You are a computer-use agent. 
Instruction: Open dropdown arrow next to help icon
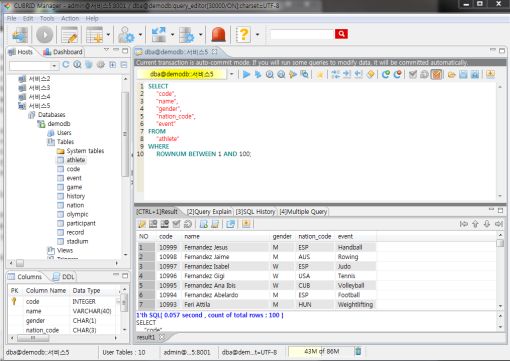pos(257,34)
